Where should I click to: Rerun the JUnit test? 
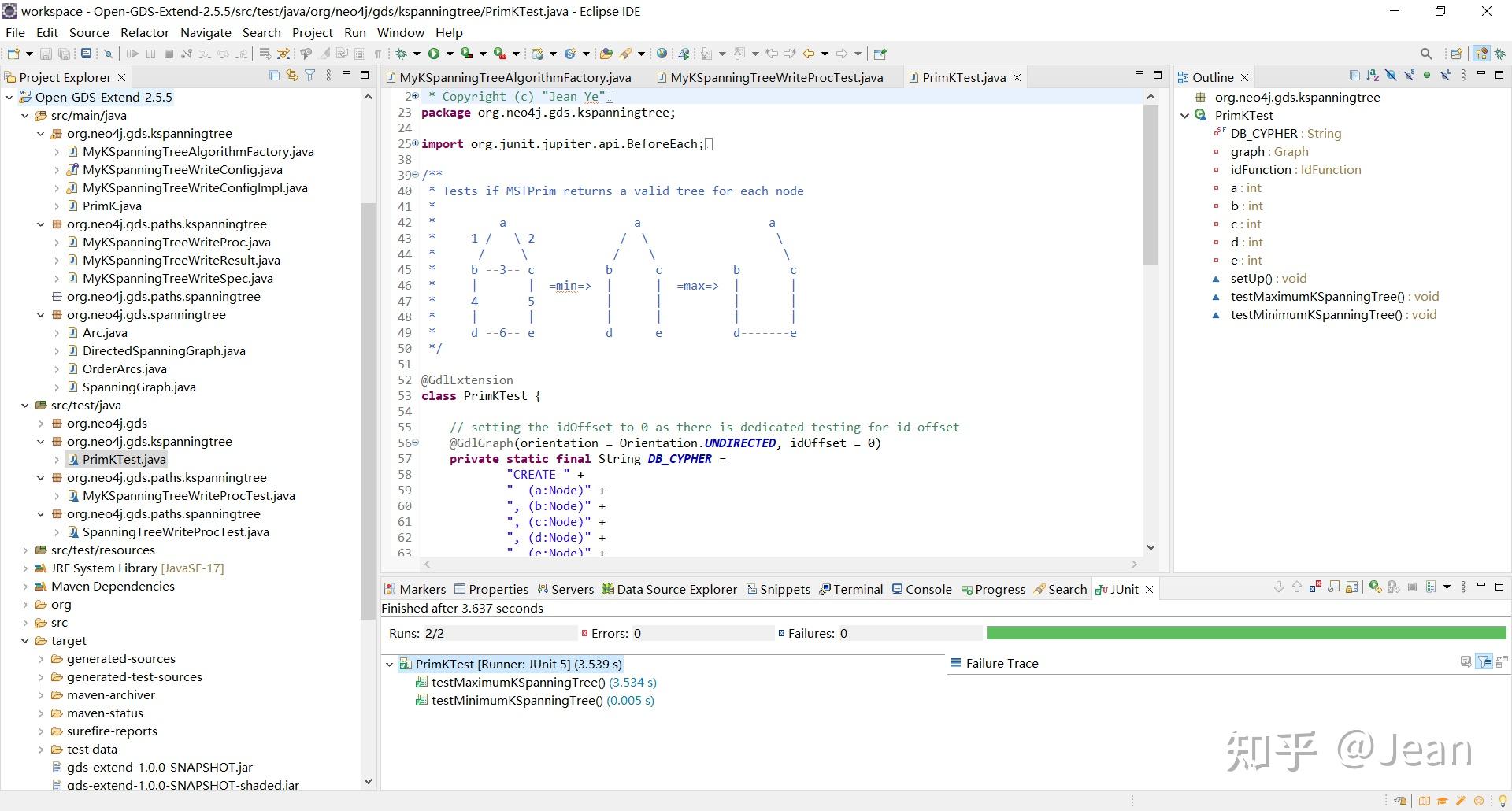point(1375,587)
